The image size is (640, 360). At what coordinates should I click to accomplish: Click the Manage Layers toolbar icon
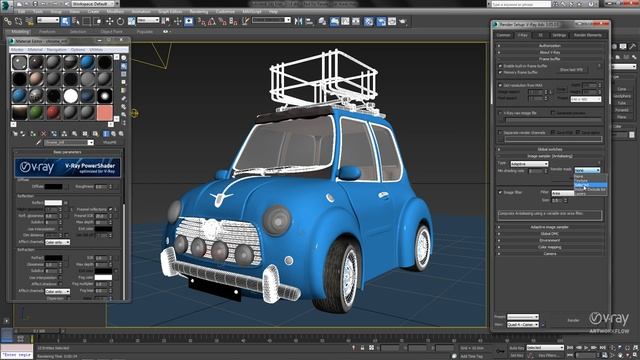tap(322, 21)
